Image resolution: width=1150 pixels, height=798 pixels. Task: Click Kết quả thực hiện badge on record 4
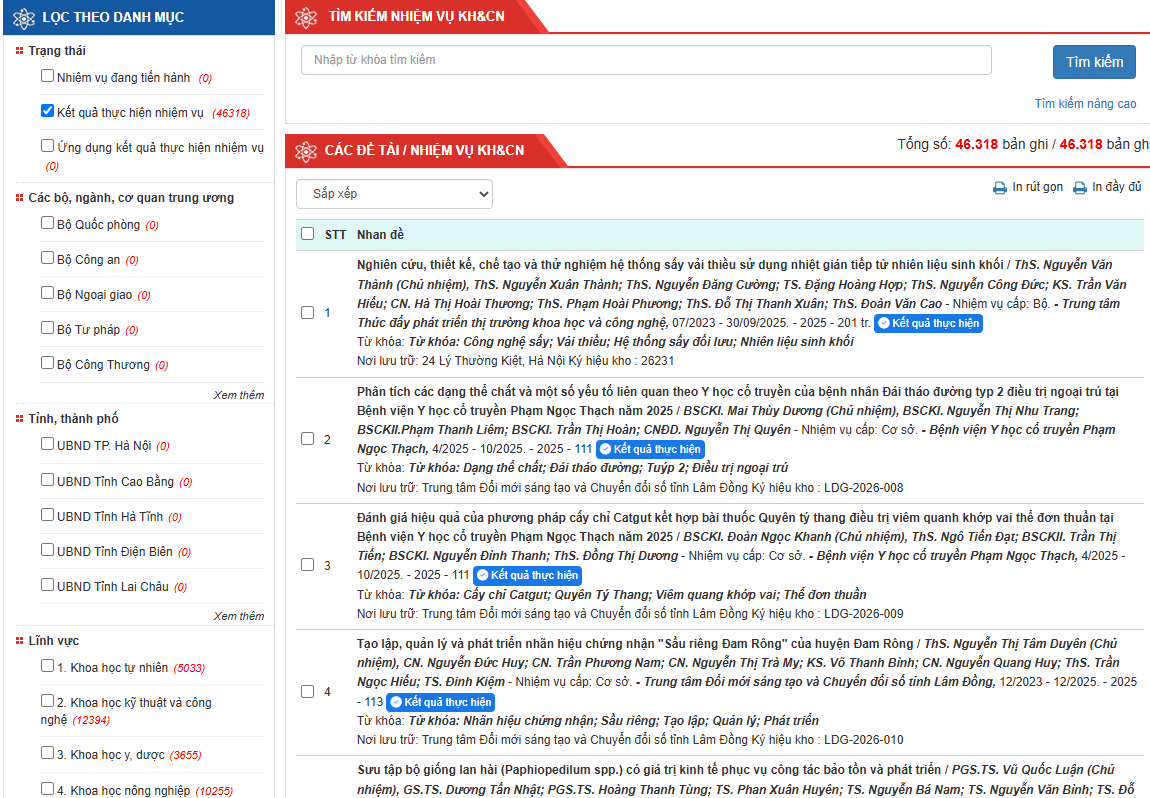[x=441, y=702]
